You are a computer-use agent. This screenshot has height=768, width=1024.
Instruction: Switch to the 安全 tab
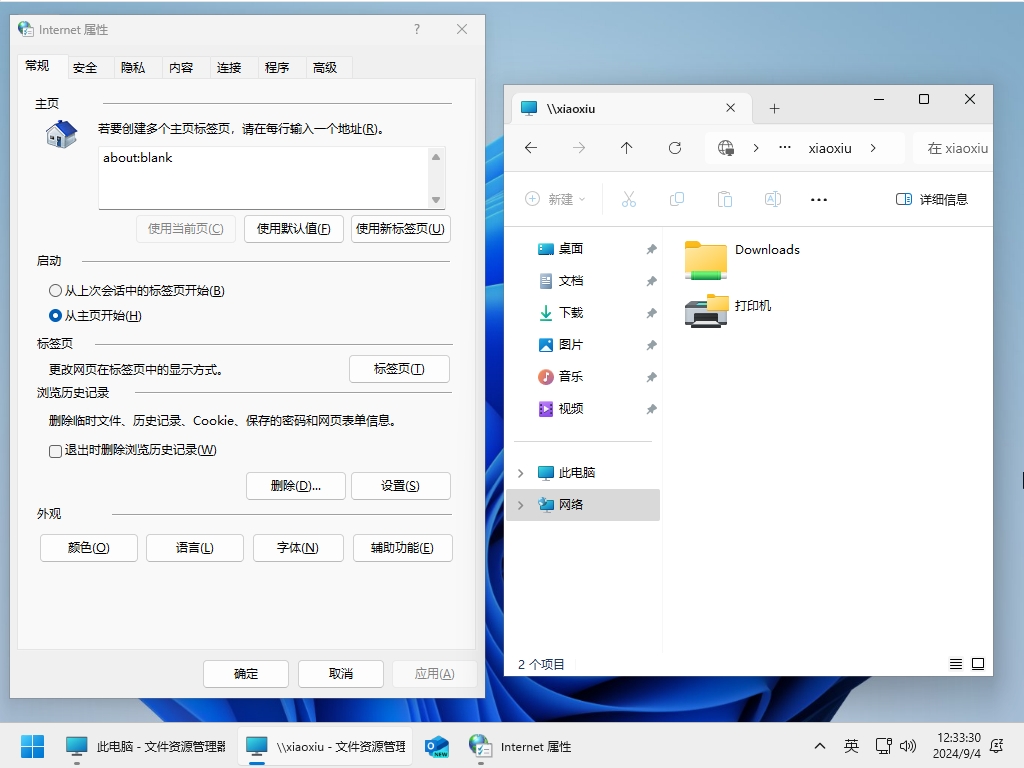86,67
